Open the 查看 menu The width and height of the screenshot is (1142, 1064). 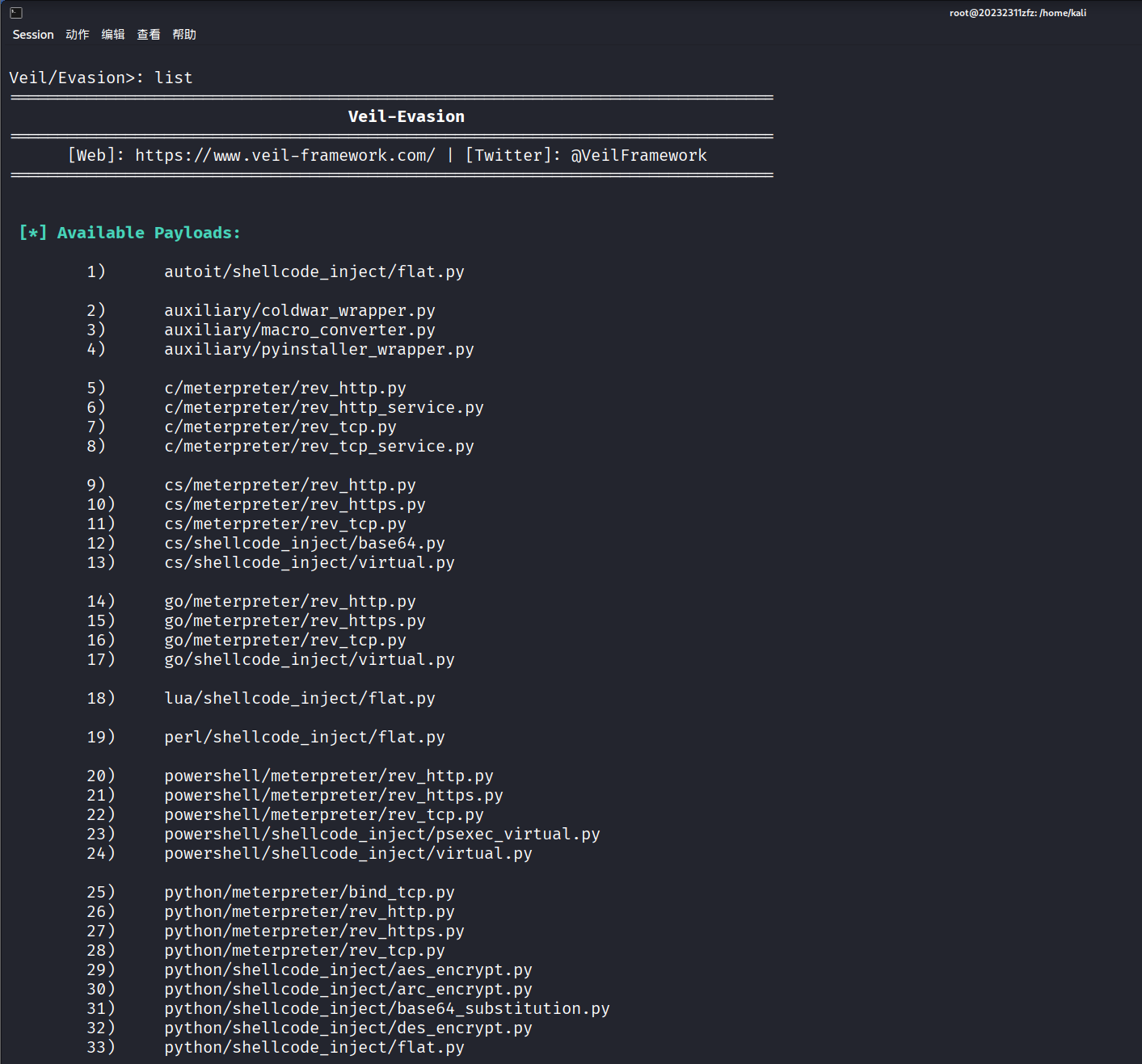click(149, 35)
